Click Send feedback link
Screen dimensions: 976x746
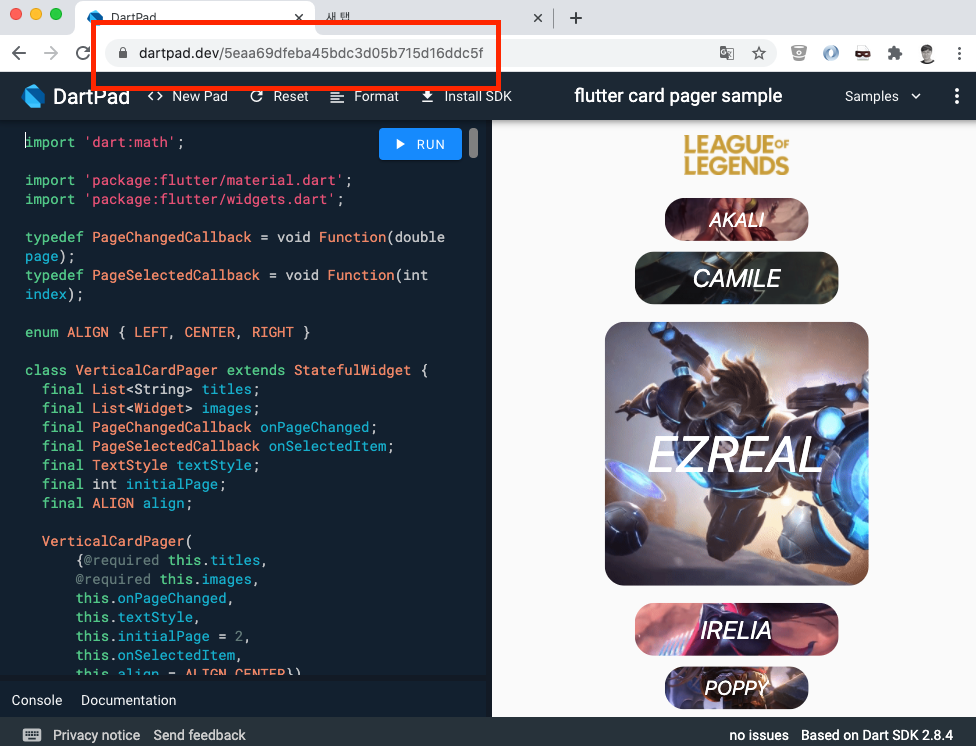(200, 735)
